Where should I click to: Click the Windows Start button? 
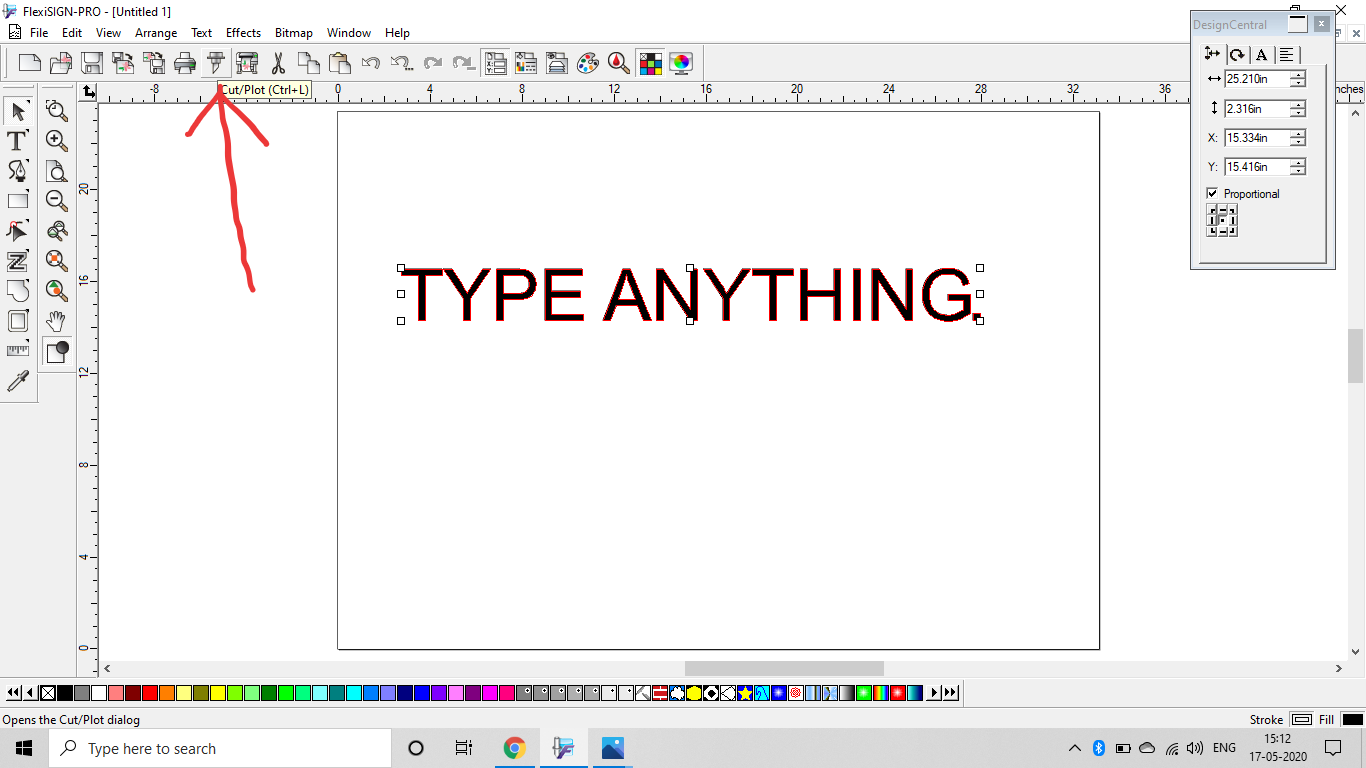tap(24, 748)
